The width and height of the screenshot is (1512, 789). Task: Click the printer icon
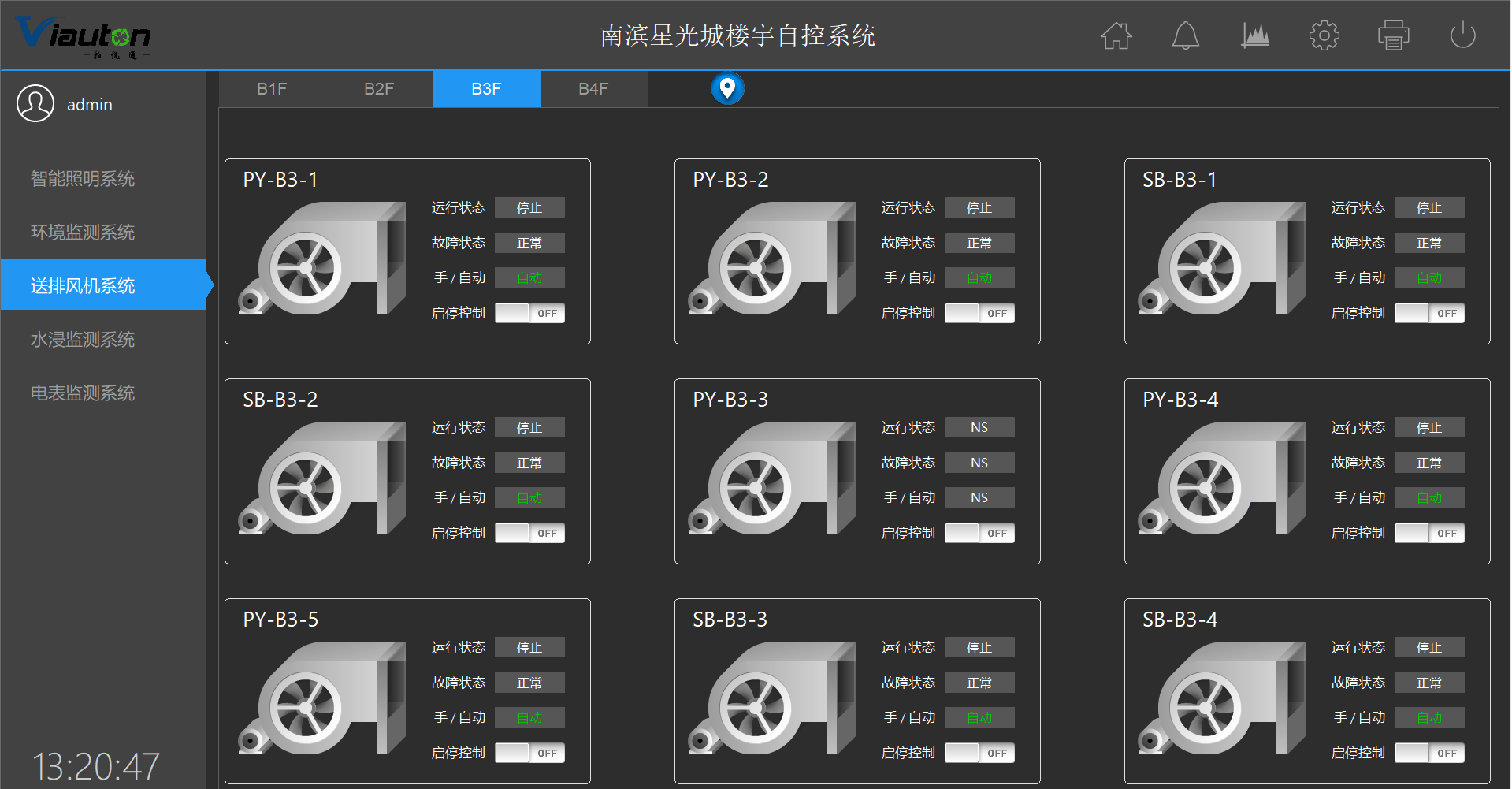(1393, 35)
